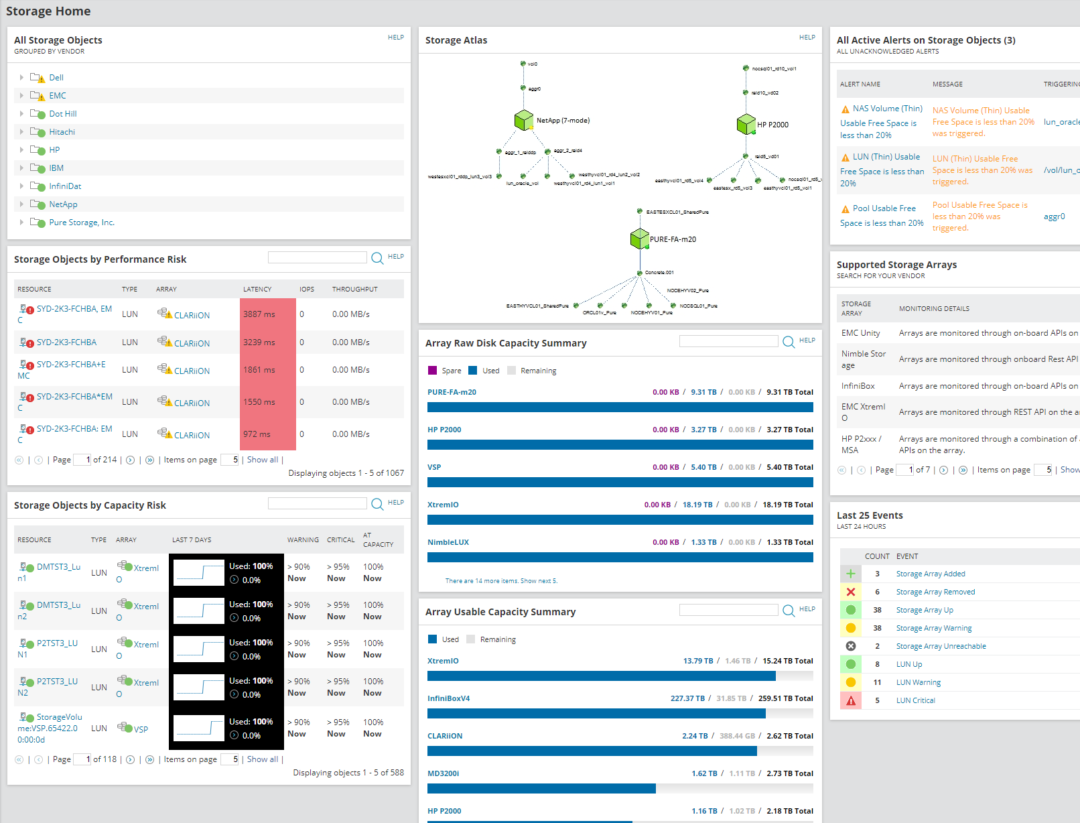Go to next page in Performance Risk pager
This screenshot has height=823, width=1080.
[x=130, y=460]
